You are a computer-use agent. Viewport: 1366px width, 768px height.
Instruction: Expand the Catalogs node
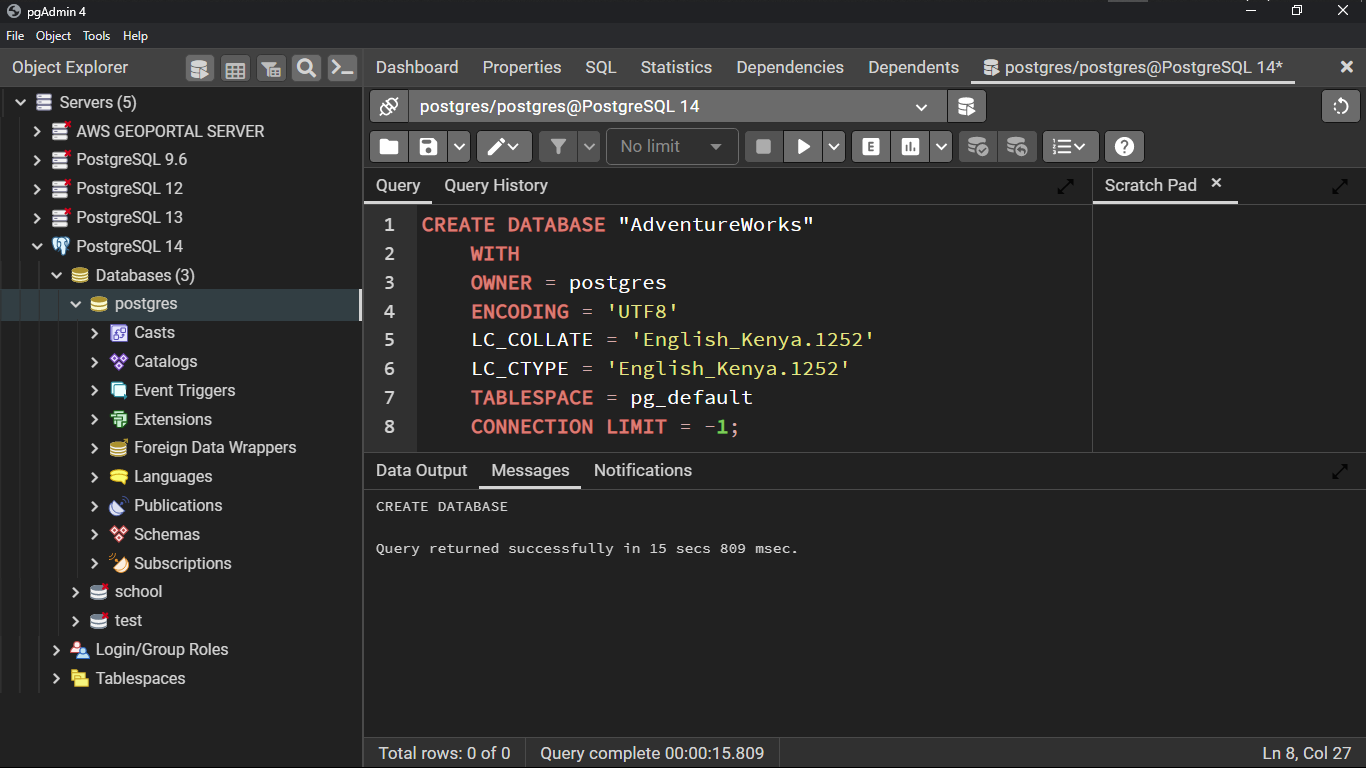94,362
